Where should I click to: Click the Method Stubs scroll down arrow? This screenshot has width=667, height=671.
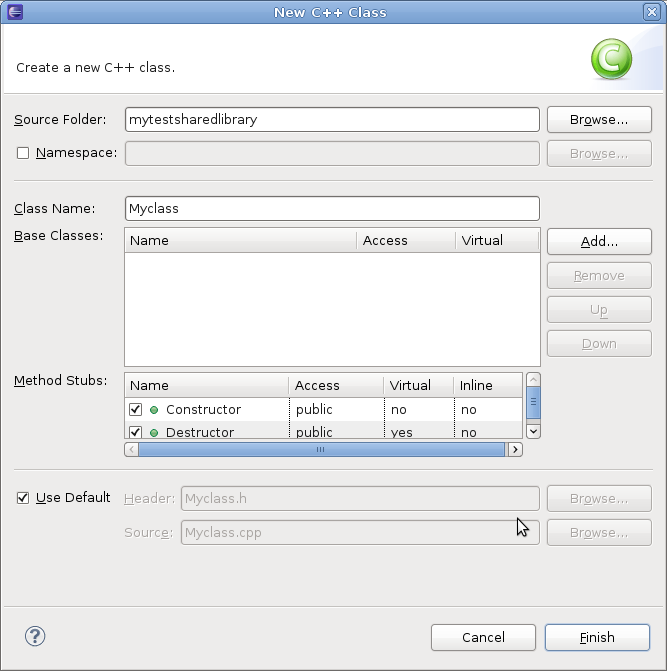click(x=533, y=431)
